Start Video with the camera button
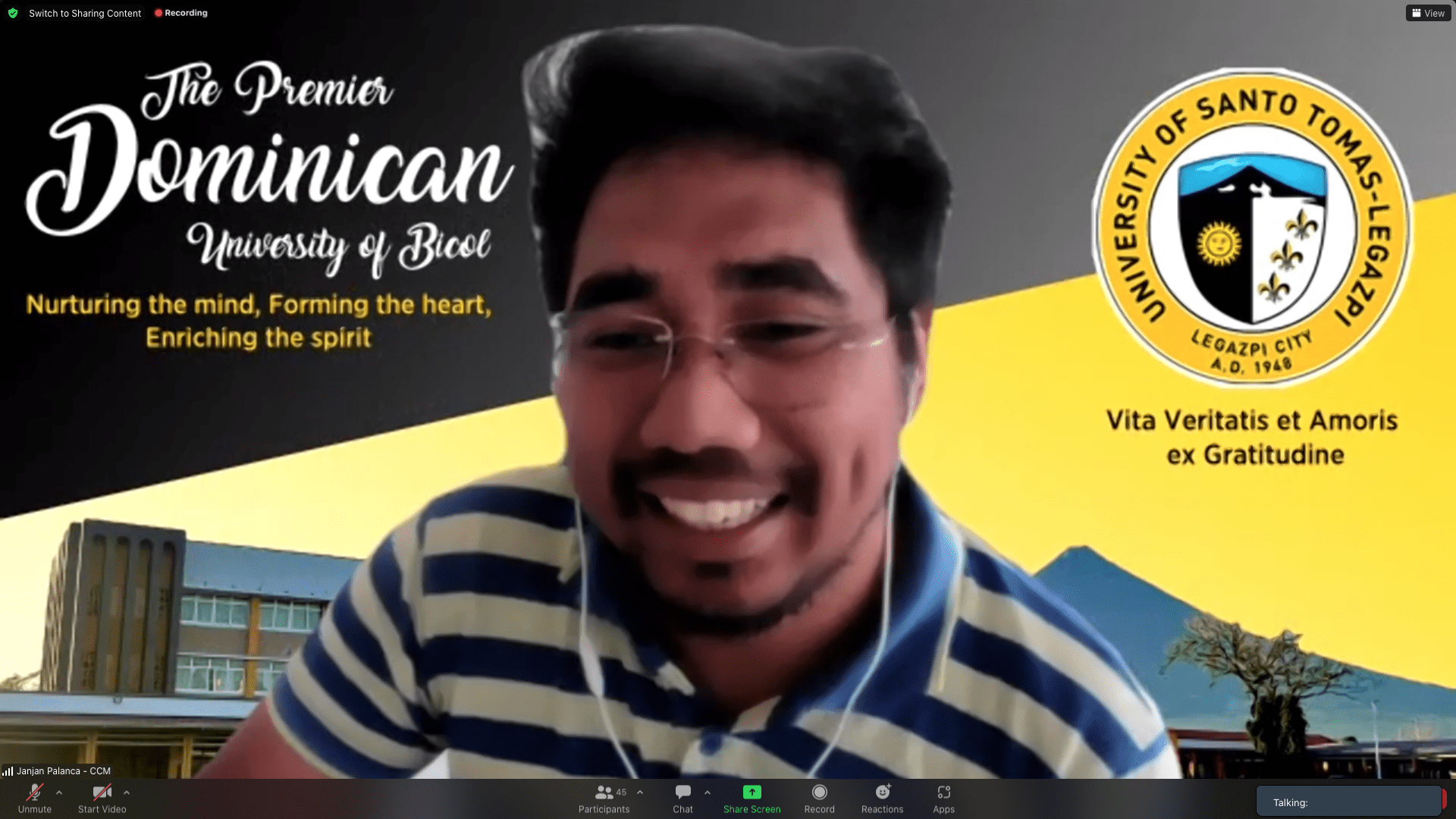The width and height of the screenshot is (1456, 819). [x=102, y=798]
